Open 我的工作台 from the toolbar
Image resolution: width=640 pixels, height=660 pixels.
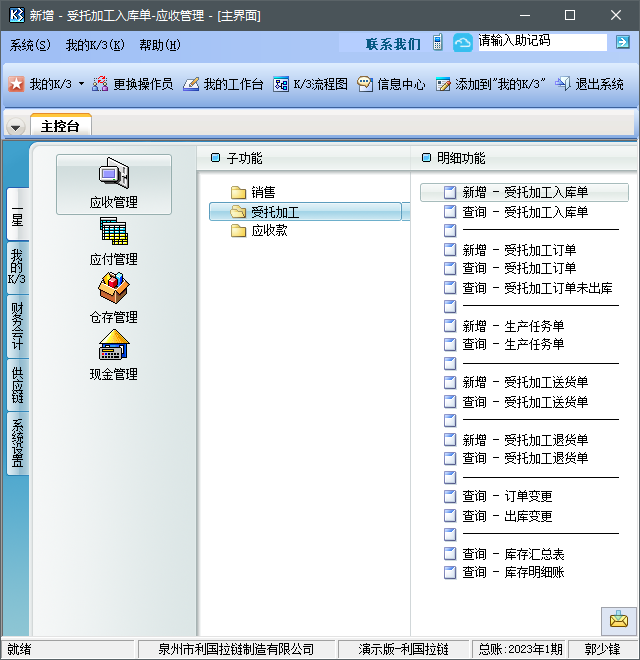tap(223, 85)
